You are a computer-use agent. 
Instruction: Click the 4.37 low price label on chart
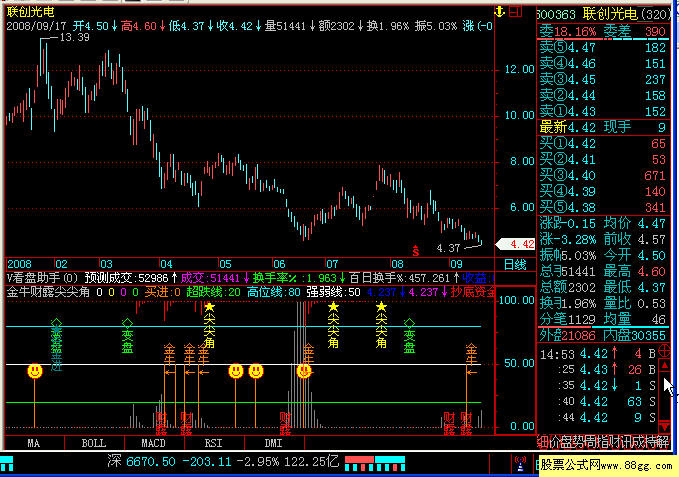(x=448, y=248)
